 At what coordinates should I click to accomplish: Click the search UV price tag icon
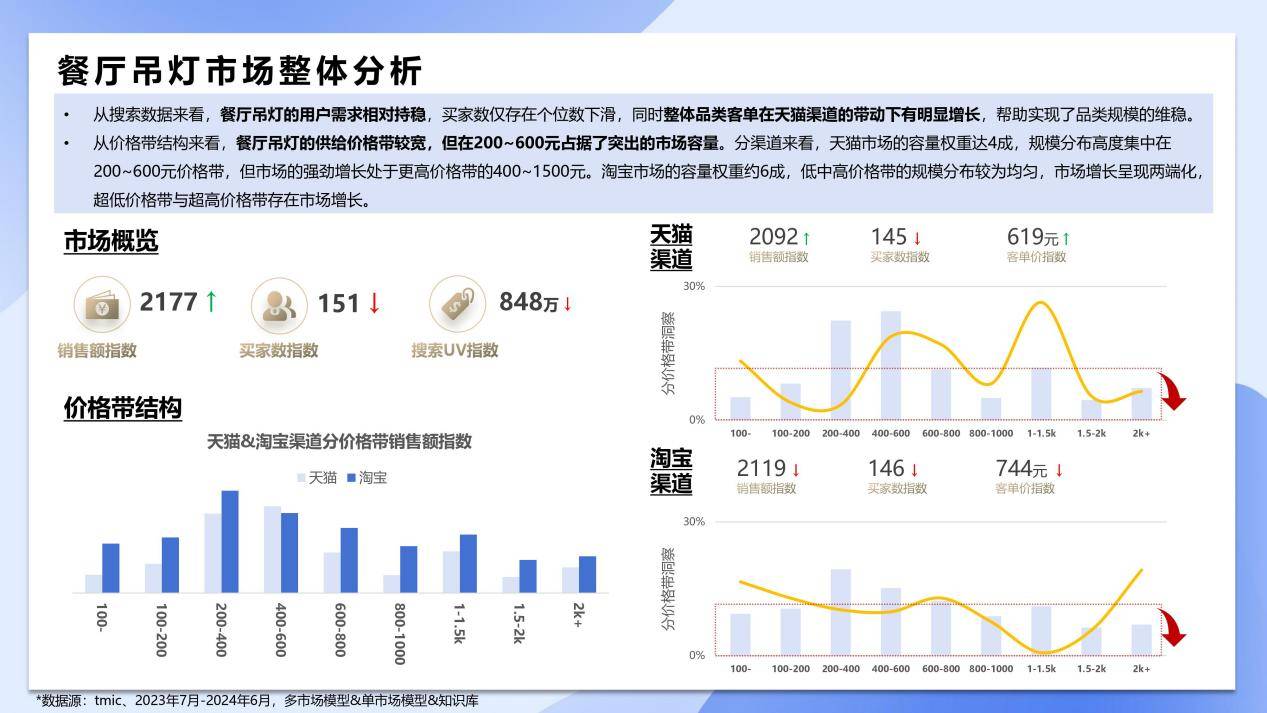458,304
